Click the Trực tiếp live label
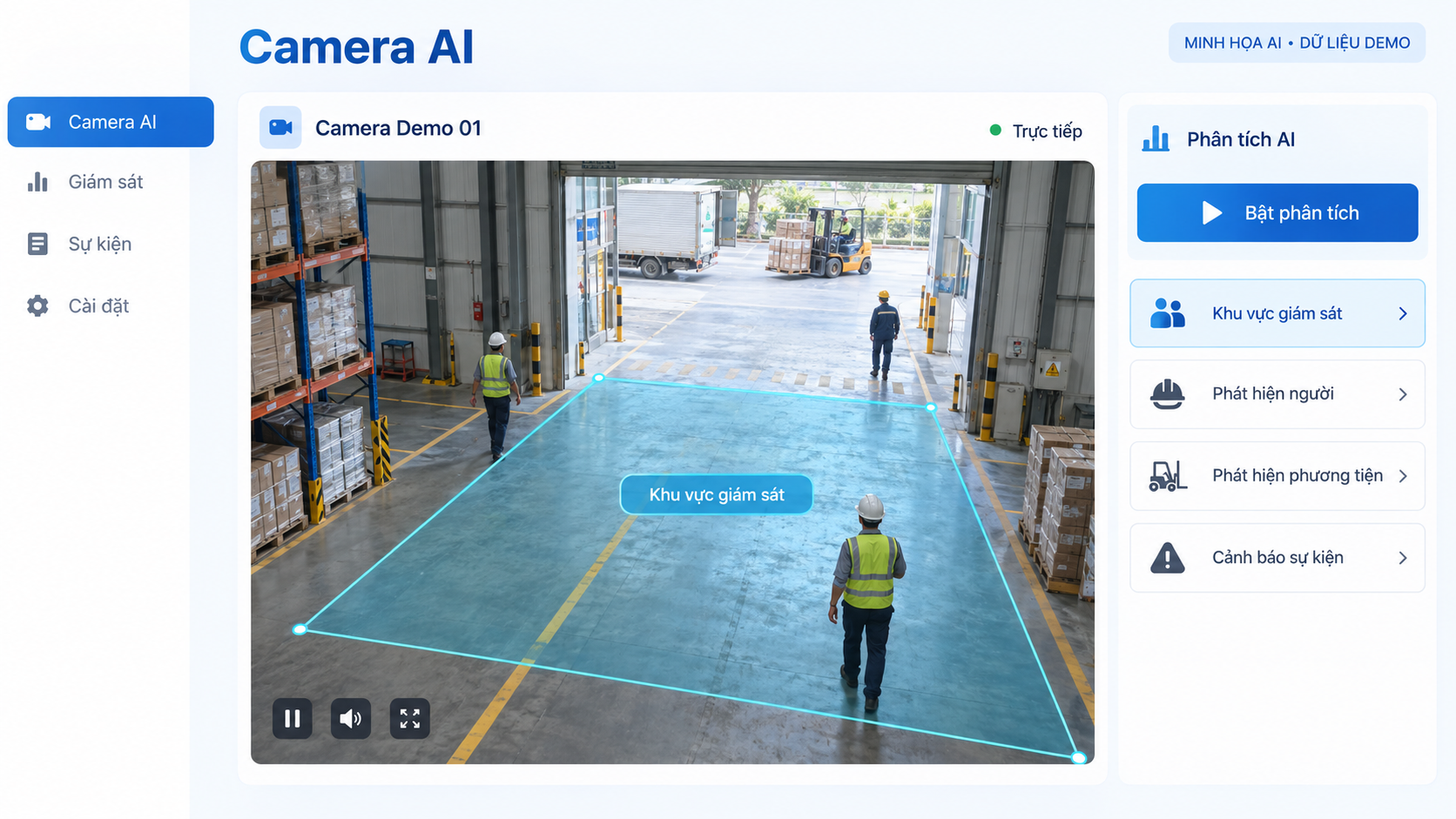 (1047, 131)
